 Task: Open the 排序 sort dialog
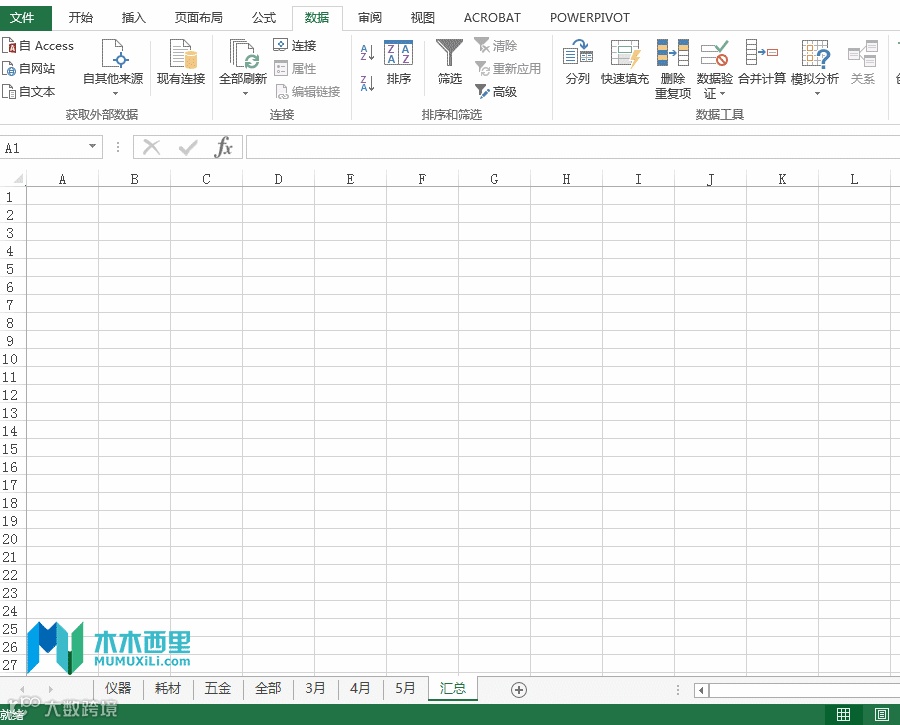(x=398, y=62)
